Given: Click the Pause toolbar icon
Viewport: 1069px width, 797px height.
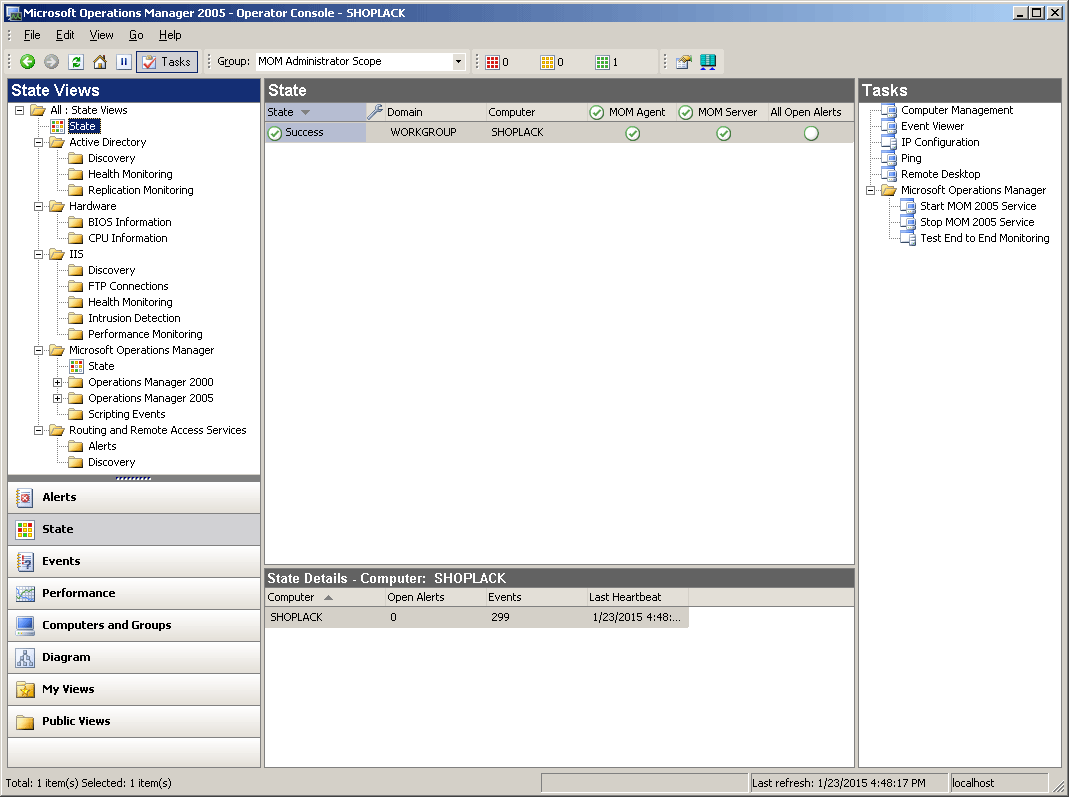Looking at the screenshot, I should click(x=123, y=62).
